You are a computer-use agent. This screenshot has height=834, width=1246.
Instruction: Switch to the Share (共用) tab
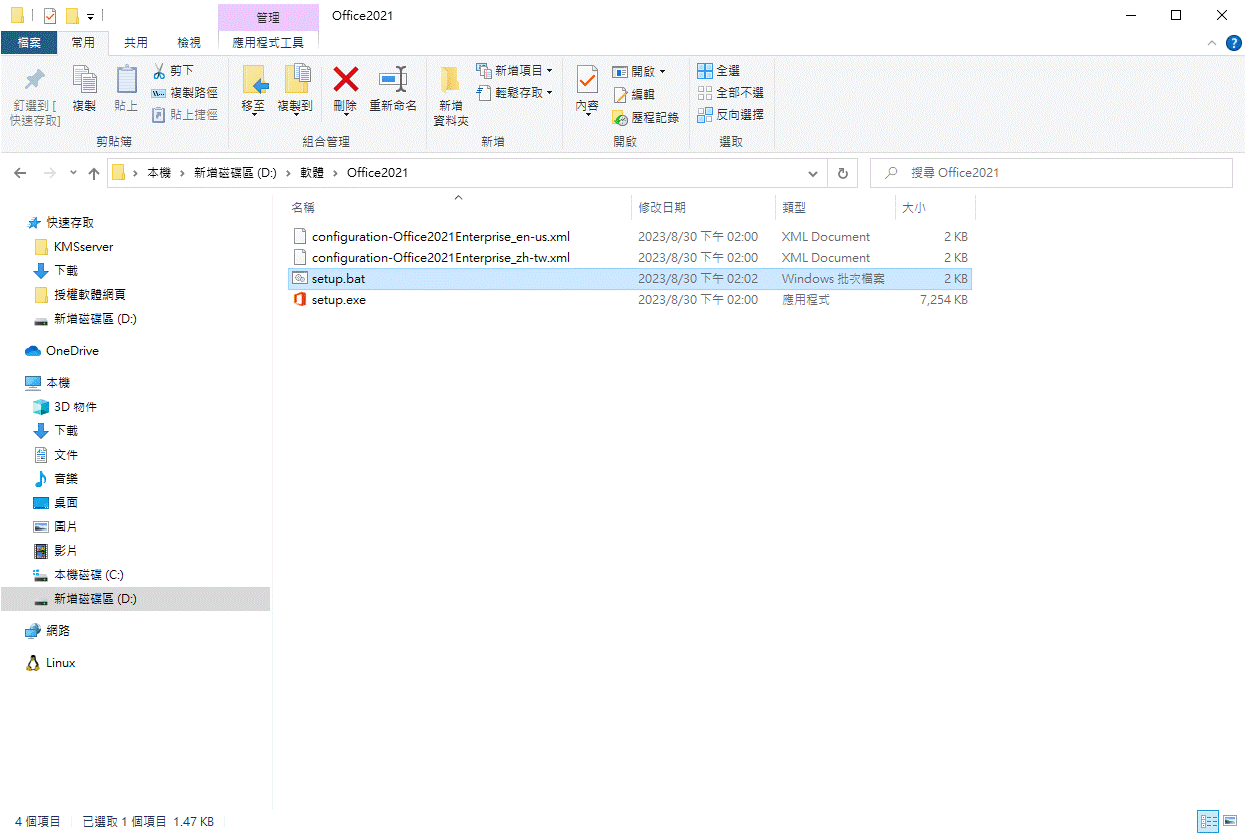tap(136, 43)
